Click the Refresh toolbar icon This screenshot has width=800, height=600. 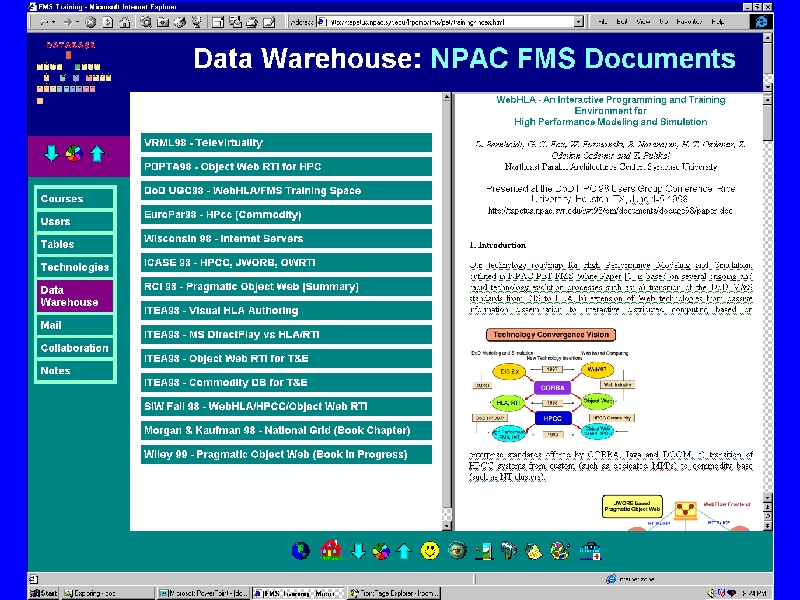[x=108, y=22]
